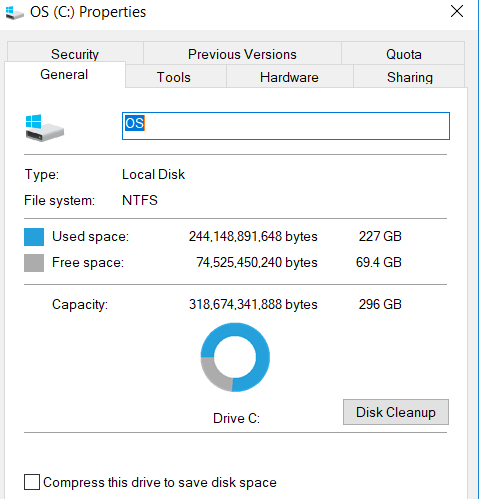The image size is (479, 499).
Task: Click the blue Used space color square
Action: [34, 237]
